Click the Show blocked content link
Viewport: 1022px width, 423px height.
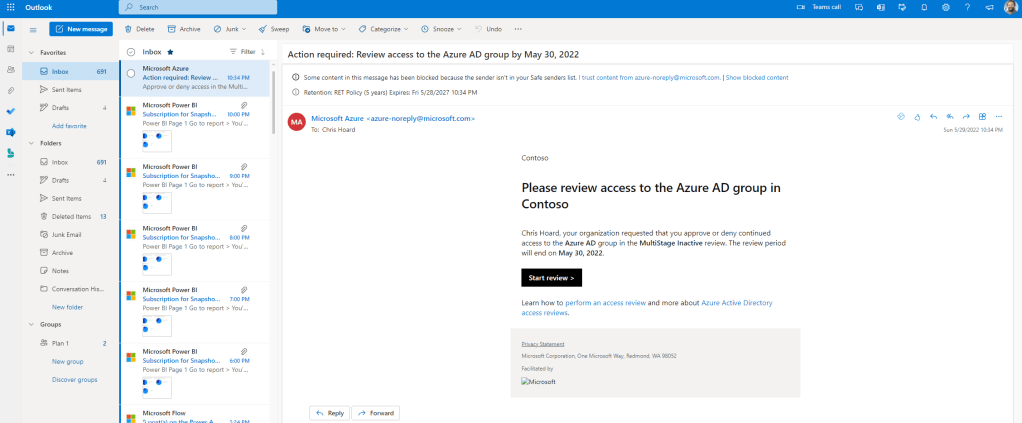[757, 77]
